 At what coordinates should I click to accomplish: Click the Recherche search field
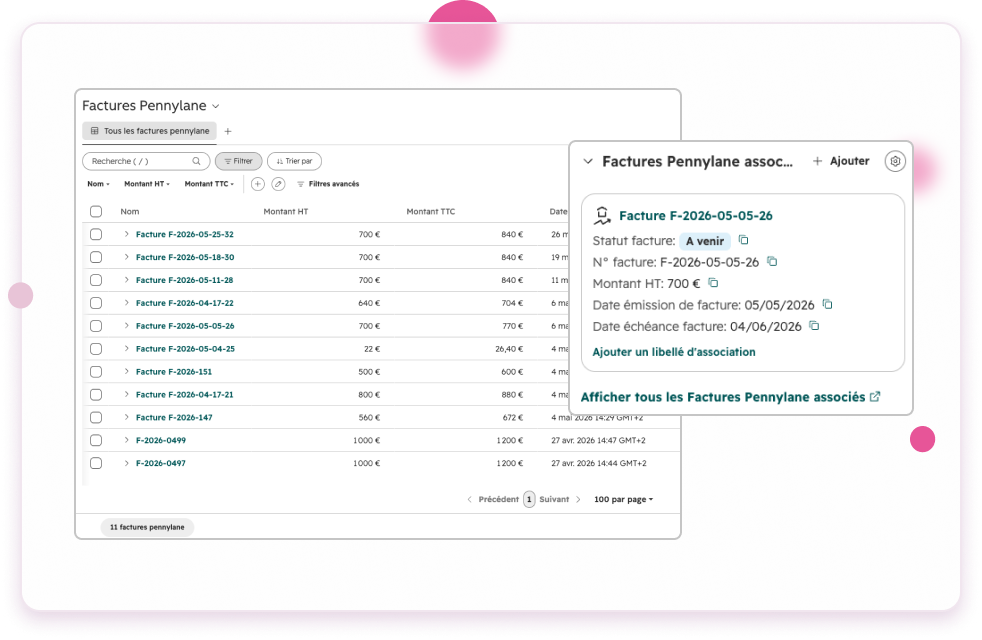146,161
